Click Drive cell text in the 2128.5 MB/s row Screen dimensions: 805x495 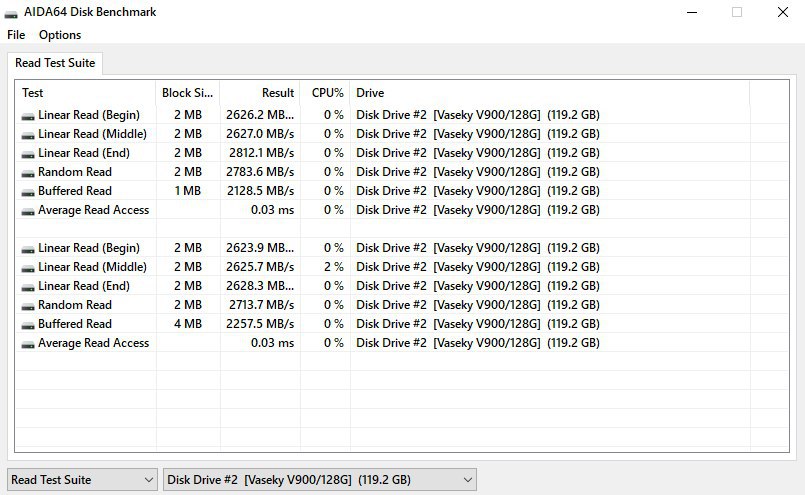[x=478, y=191]
